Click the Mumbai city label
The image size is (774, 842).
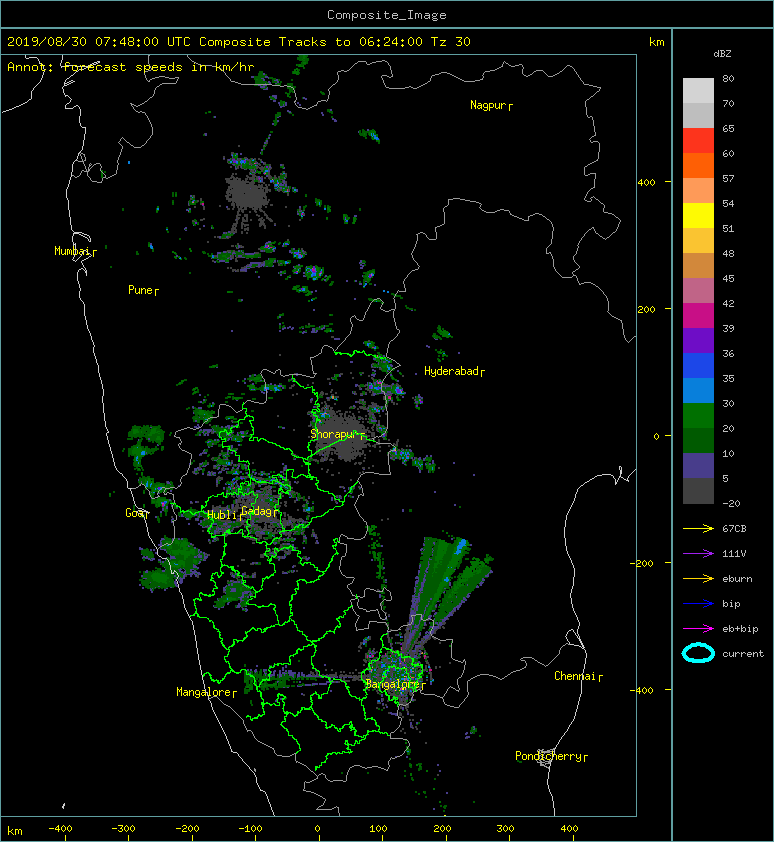72,251
